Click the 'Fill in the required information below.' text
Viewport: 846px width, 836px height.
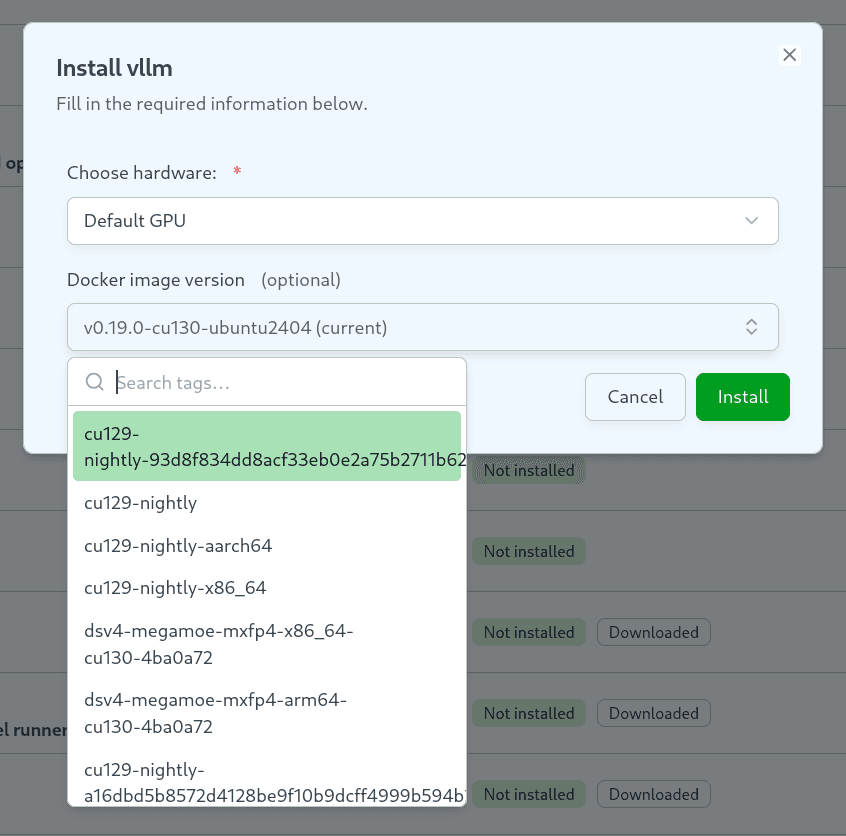212,104
